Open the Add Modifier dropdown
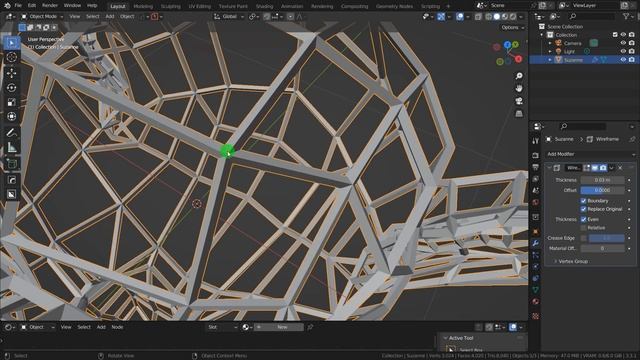The width and height of the screenshot is (640, 360). click(591, 154)
